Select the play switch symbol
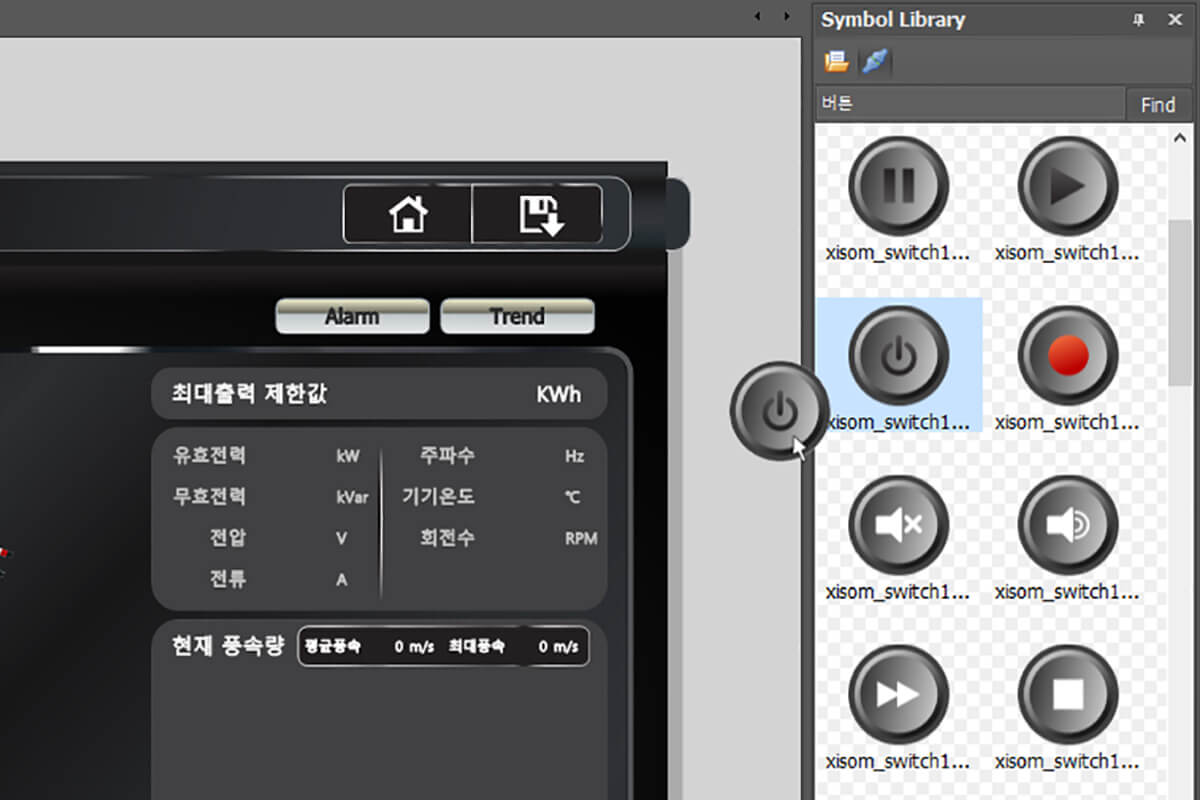The height and width of the screenshot is (800, 1200). 1067,186
